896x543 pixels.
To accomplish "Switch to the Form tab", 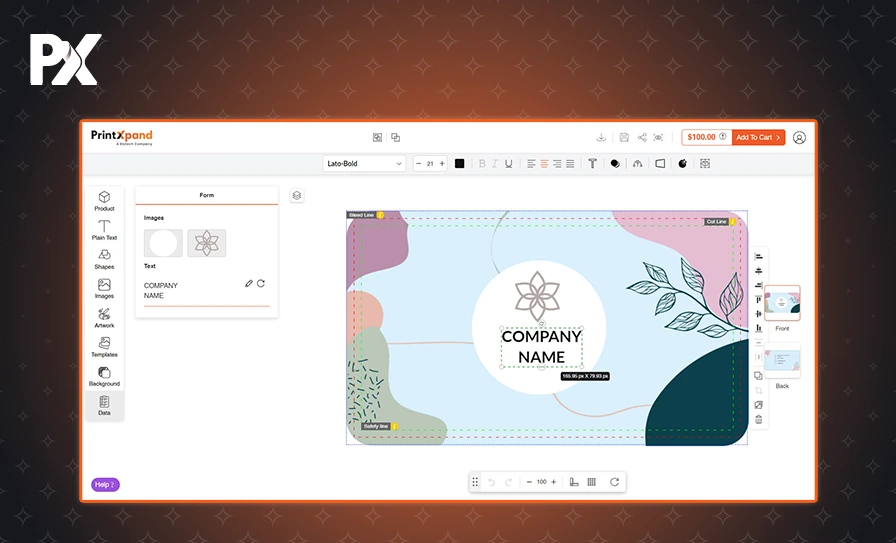I will click(x=206, y=195).
